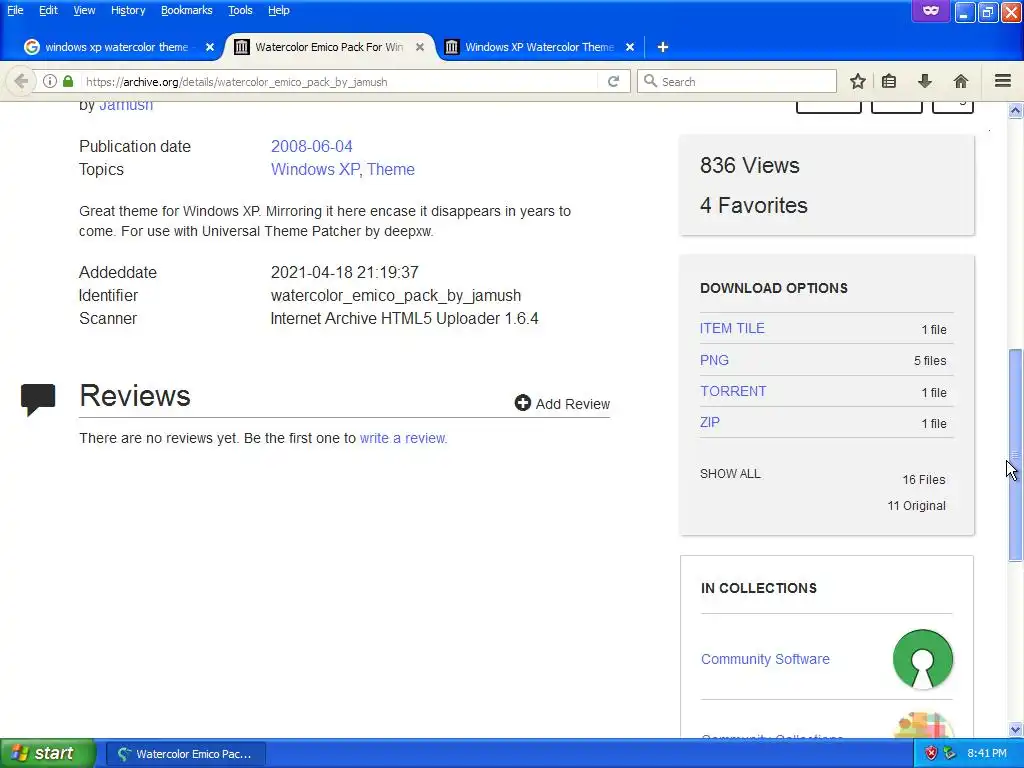1024x768 pixels.
Task: Click the Add Review plus icon
Action: click(x=522, y=403)
